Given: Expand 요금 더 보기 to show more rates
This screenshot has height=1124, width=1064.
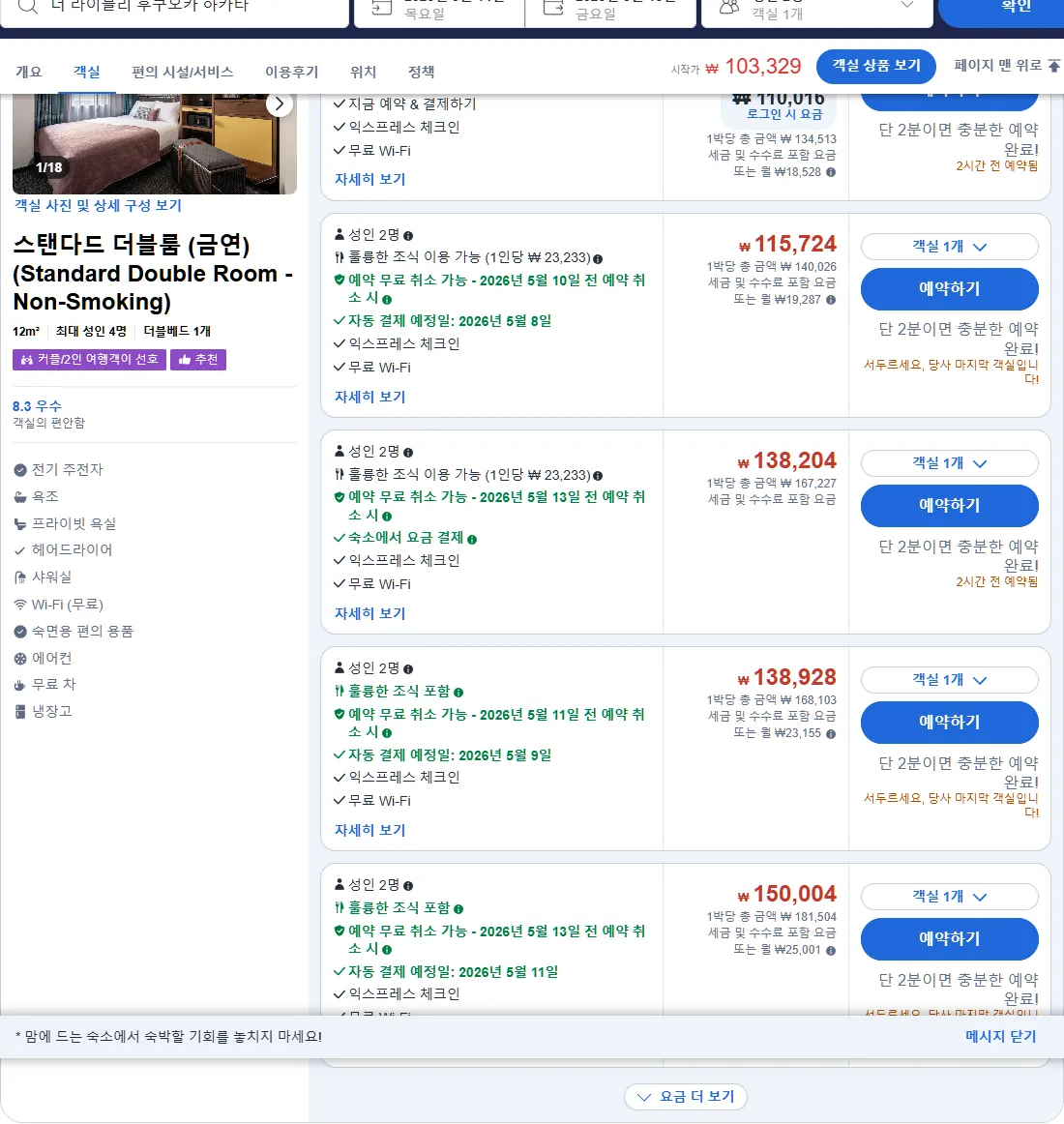Looking at the screenshot, I should 686,1097.
